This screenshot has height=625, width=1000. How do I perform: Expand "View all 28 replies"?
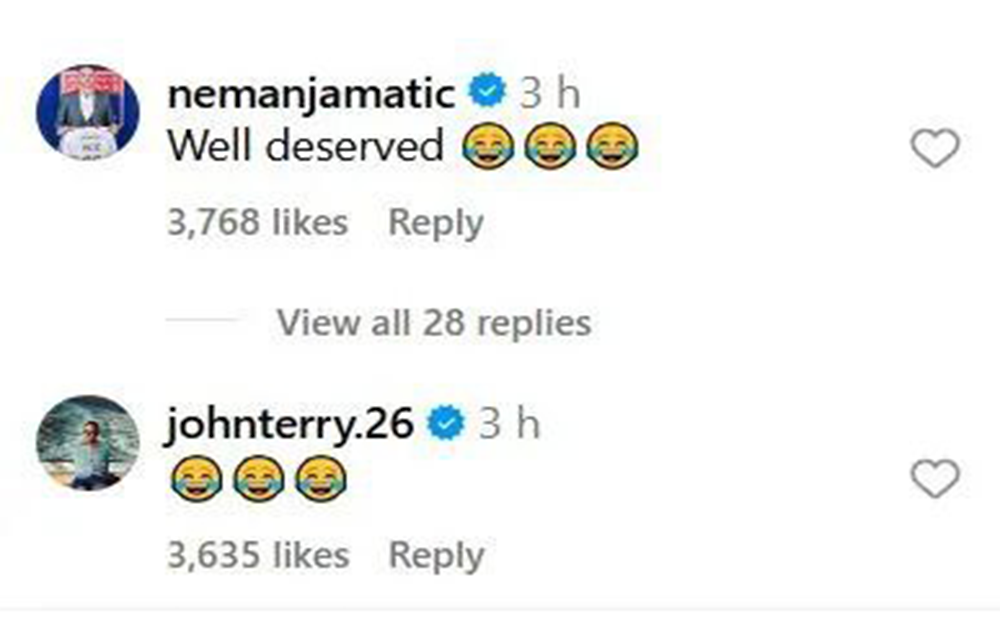433,322
